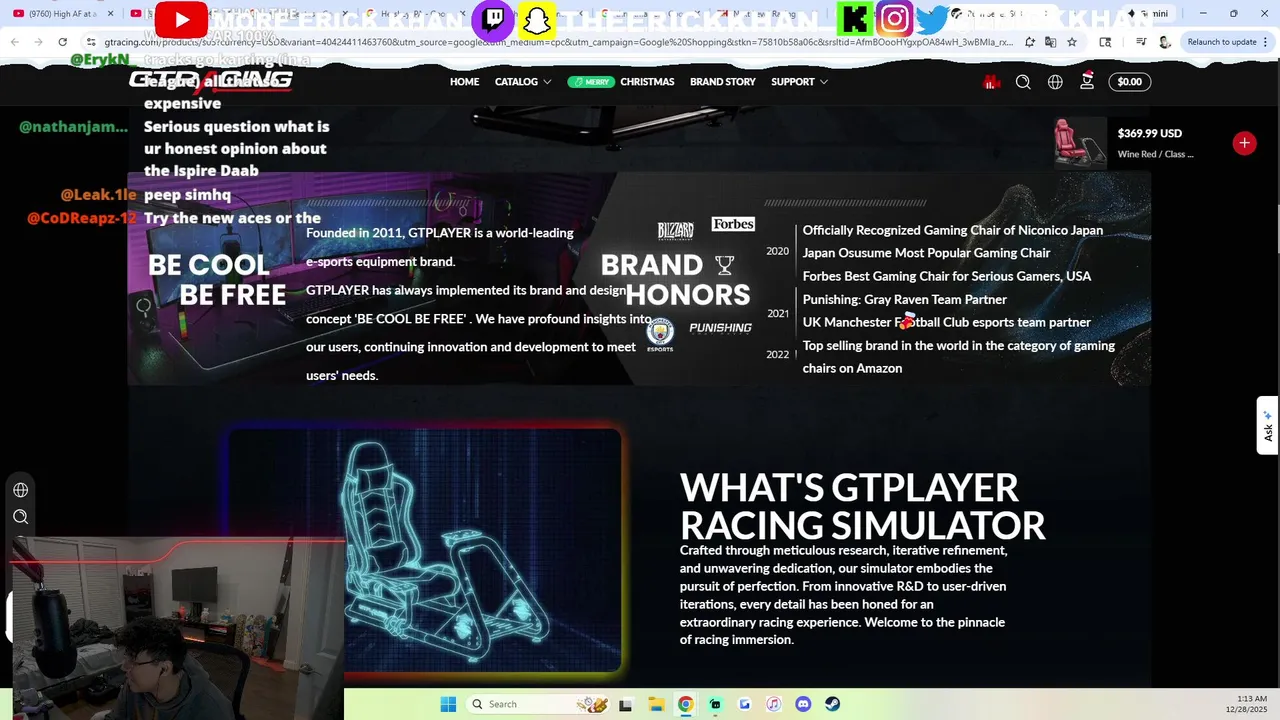Image resolution: width=1280 pixels, height=720 pixels.
Task: Open Steam from the taskbar
Action: click(x=832, y=704)
